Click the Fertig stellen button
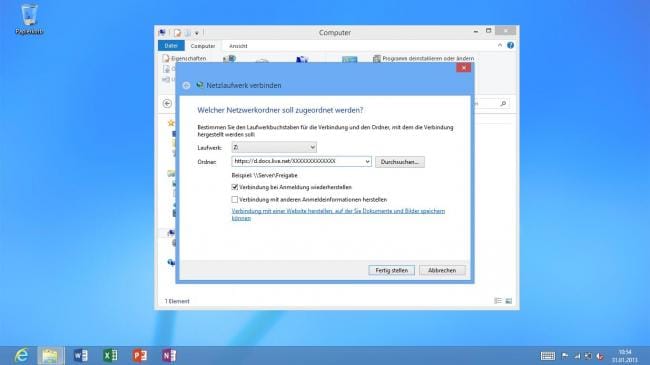This screenshot has height=365, width=650. pos(391,270)
